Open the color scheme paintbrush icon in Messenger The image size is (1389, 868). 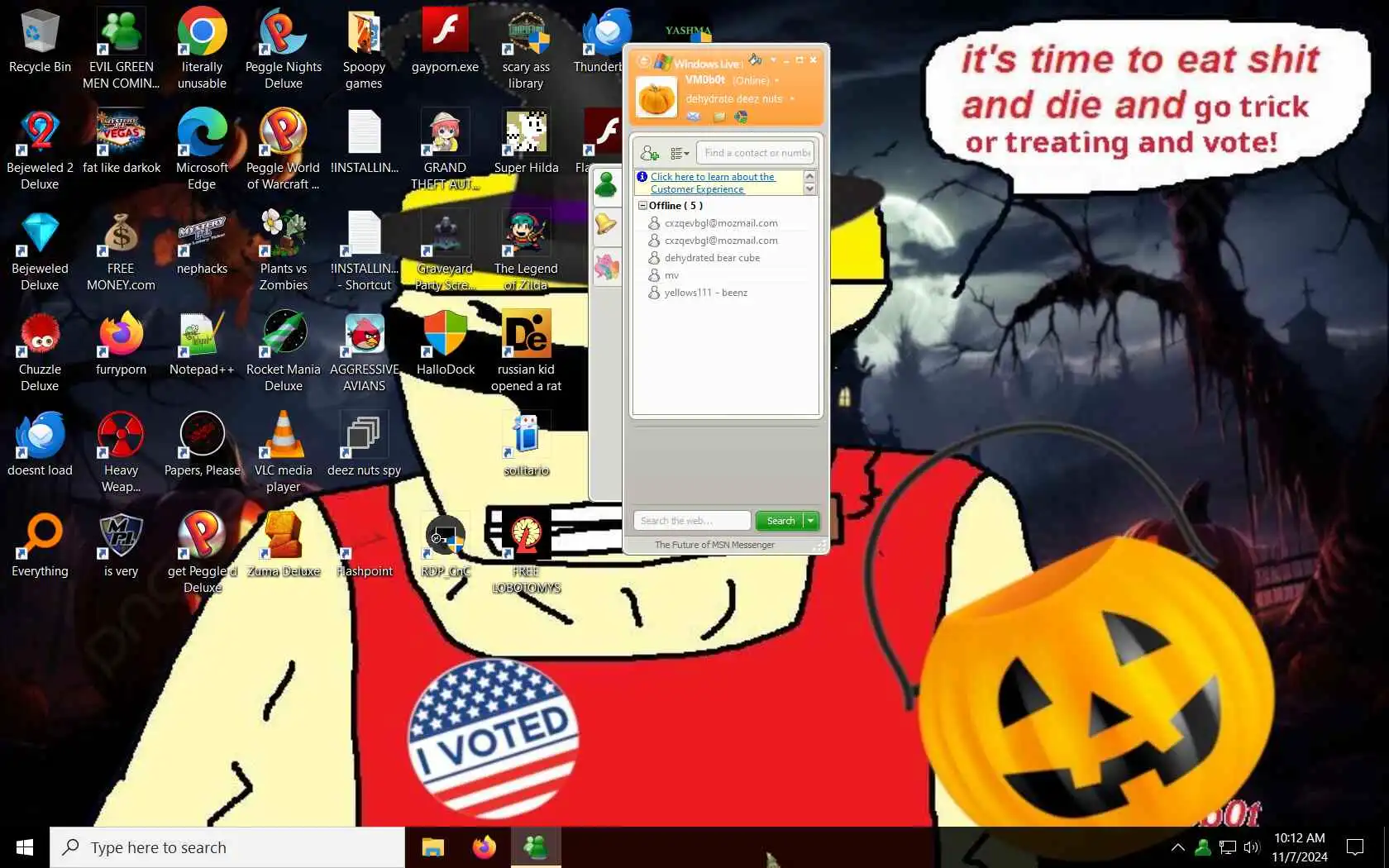(756, 60)
